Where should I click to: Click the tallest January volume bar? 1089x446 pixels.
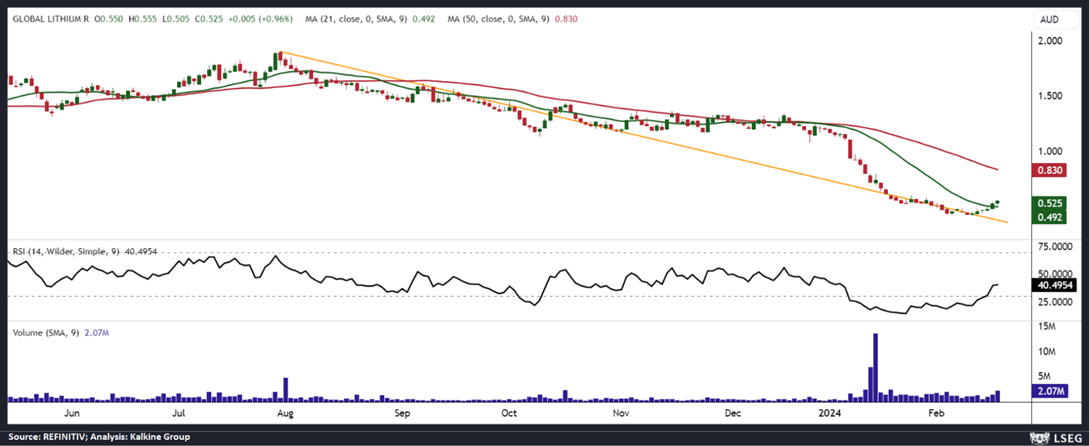876,367
